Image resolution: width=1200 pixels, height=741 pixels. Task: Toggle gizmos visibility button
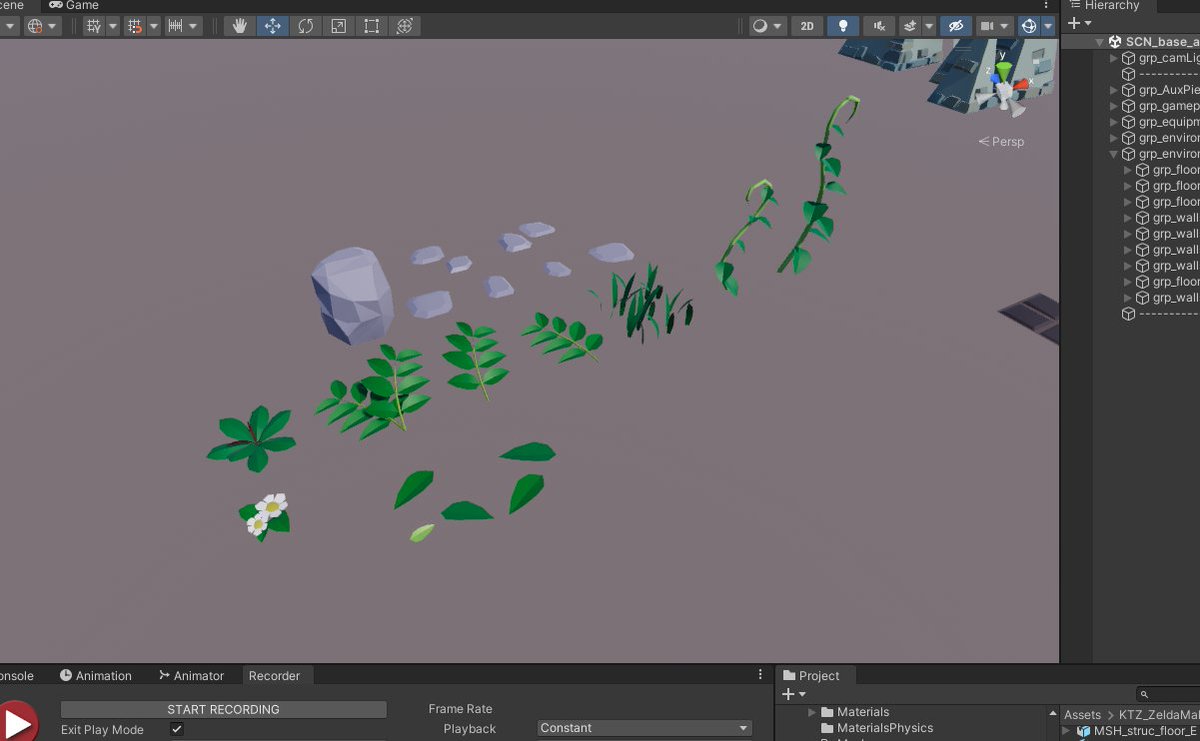pos(1029,26)
